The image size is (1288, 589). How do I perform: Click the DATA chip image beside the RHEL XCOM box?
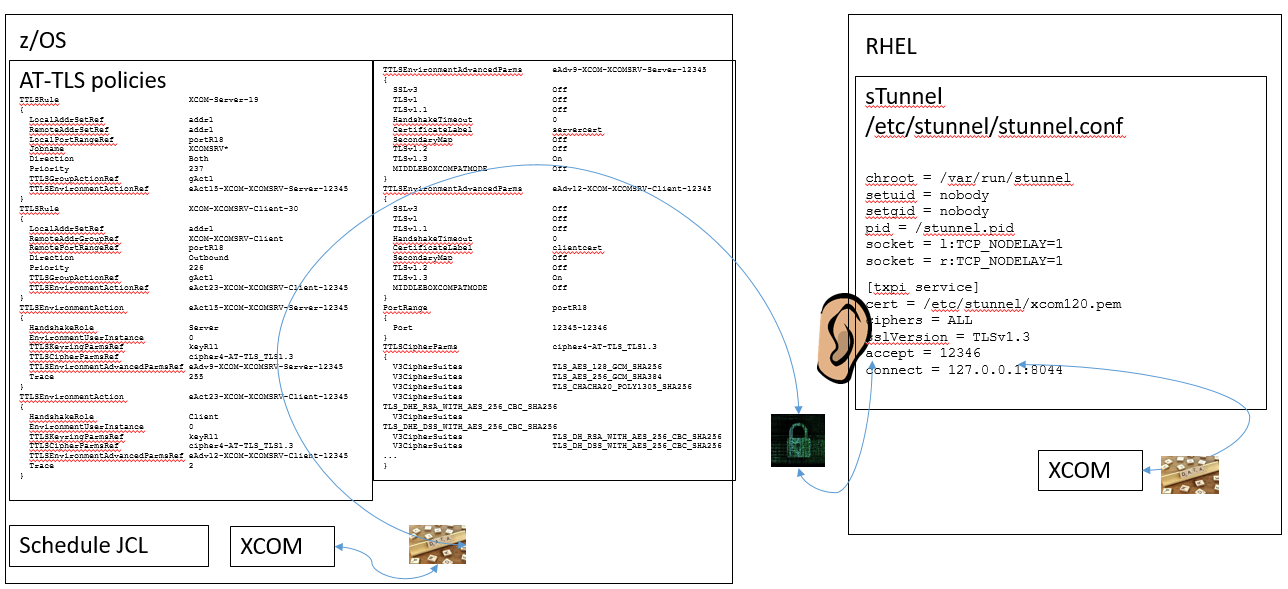(1191, 475)
